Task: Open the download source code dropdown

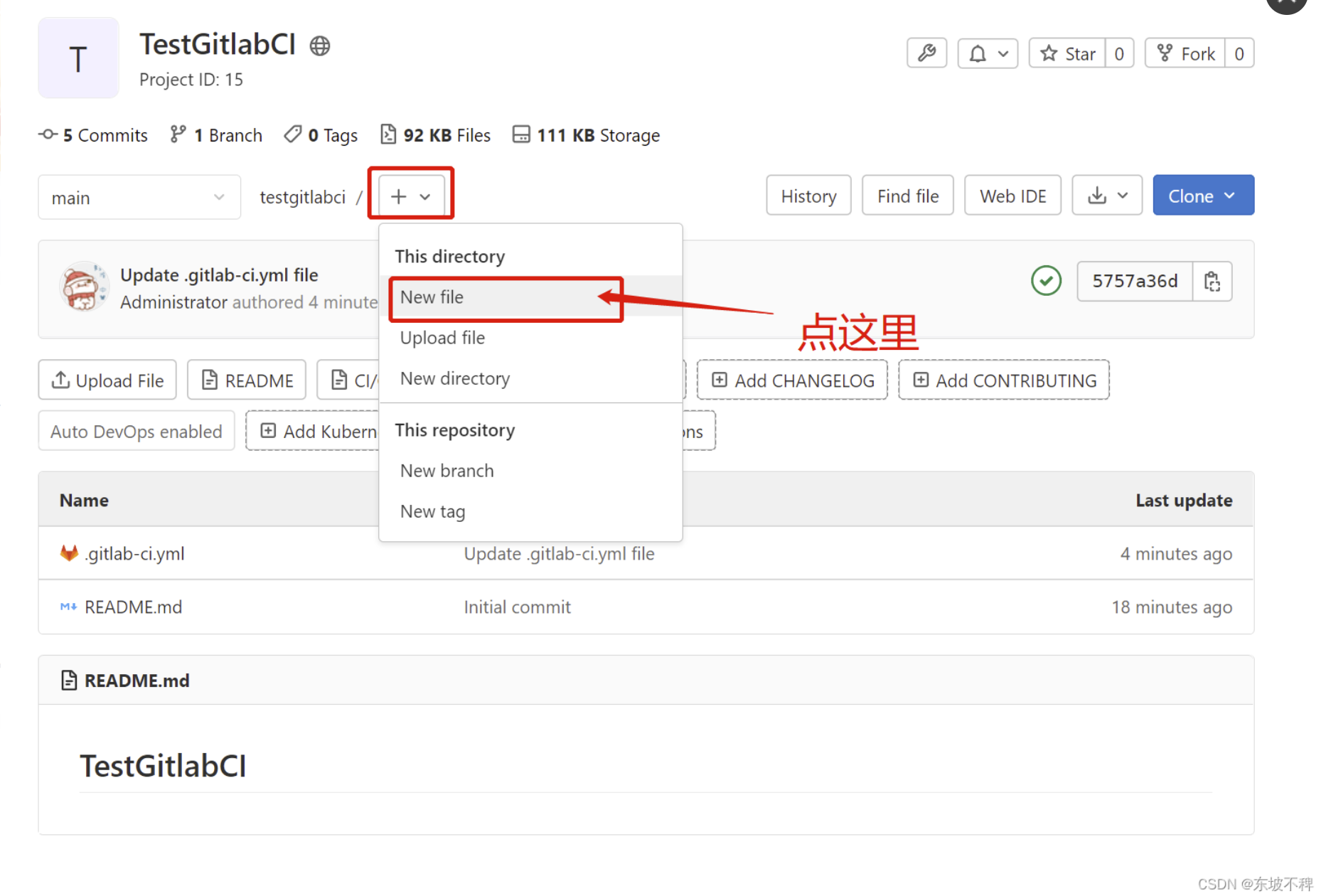Action: [1107, 196]
